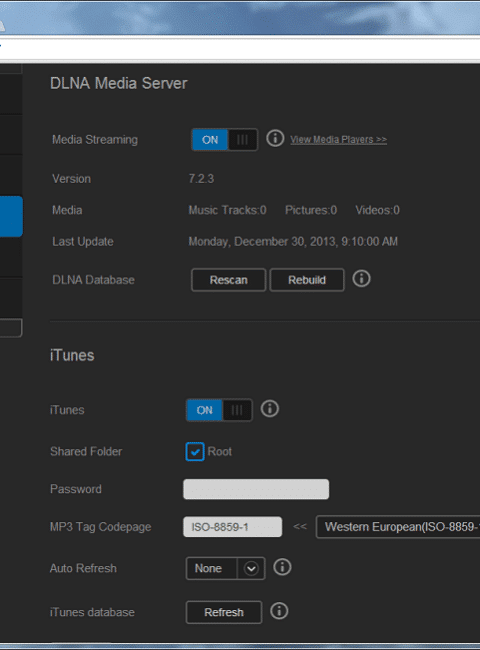Show info icon beside Auto Refresh

coord(282,567)
